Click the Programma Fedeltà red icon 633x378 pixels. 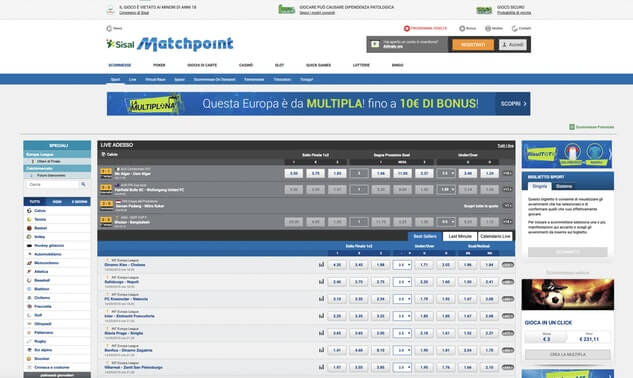(407, 28)
